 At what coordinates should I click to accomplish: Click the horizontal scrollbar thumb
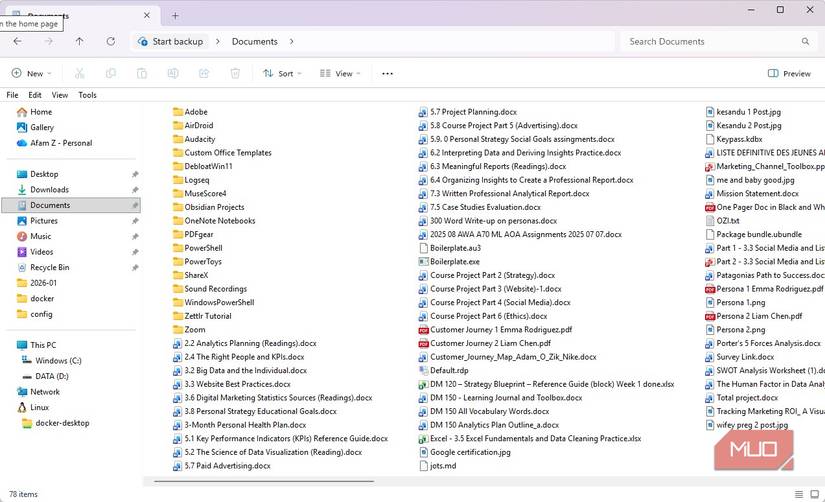(x=264, y=481)
